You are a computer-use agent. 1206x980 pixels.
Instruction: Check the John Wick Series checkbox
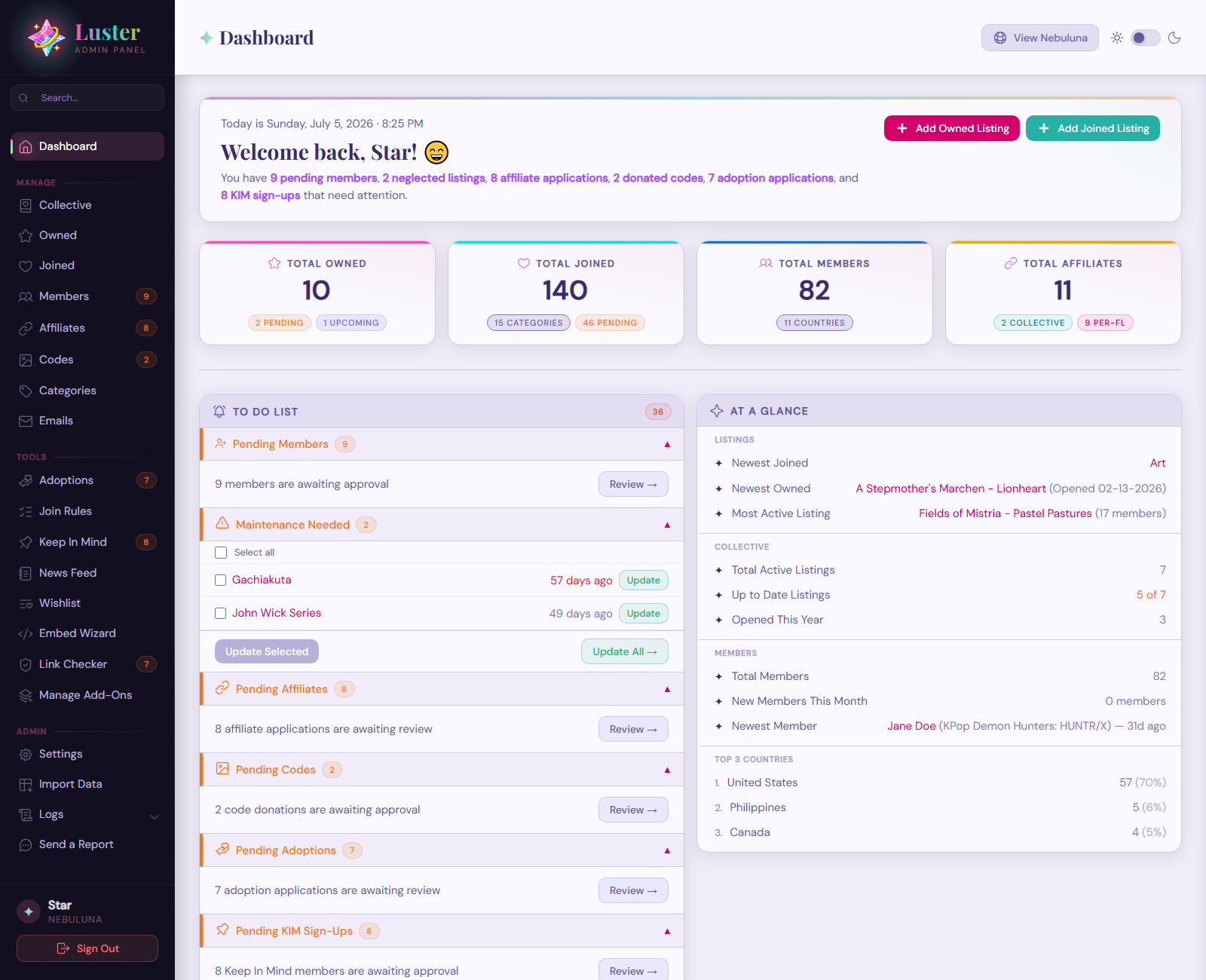221,613
